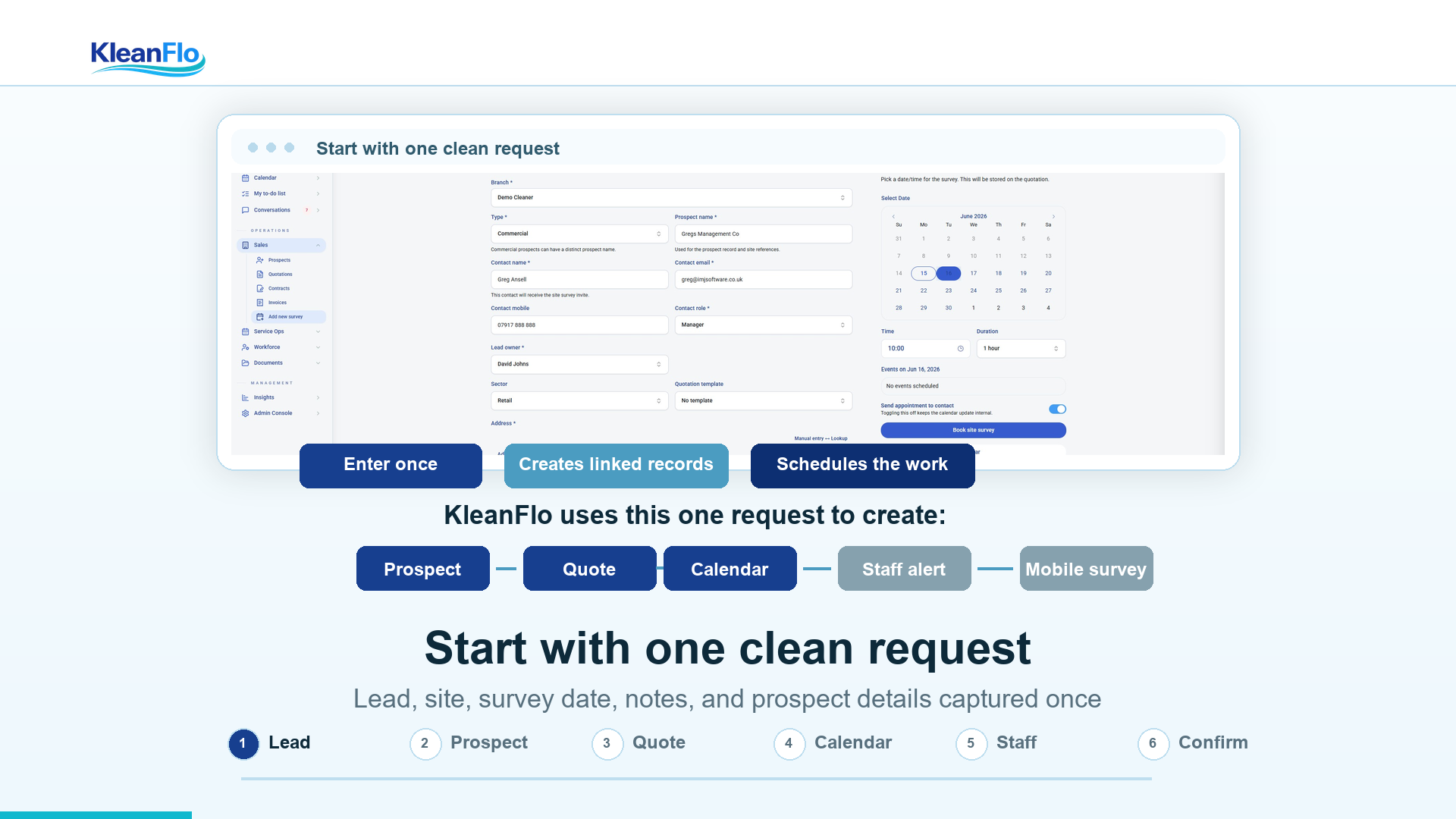The height and width of the screenshot is (819, 1456).
Task: Click the Add new survey calendar-plus icon
Action: click(260, 317)
